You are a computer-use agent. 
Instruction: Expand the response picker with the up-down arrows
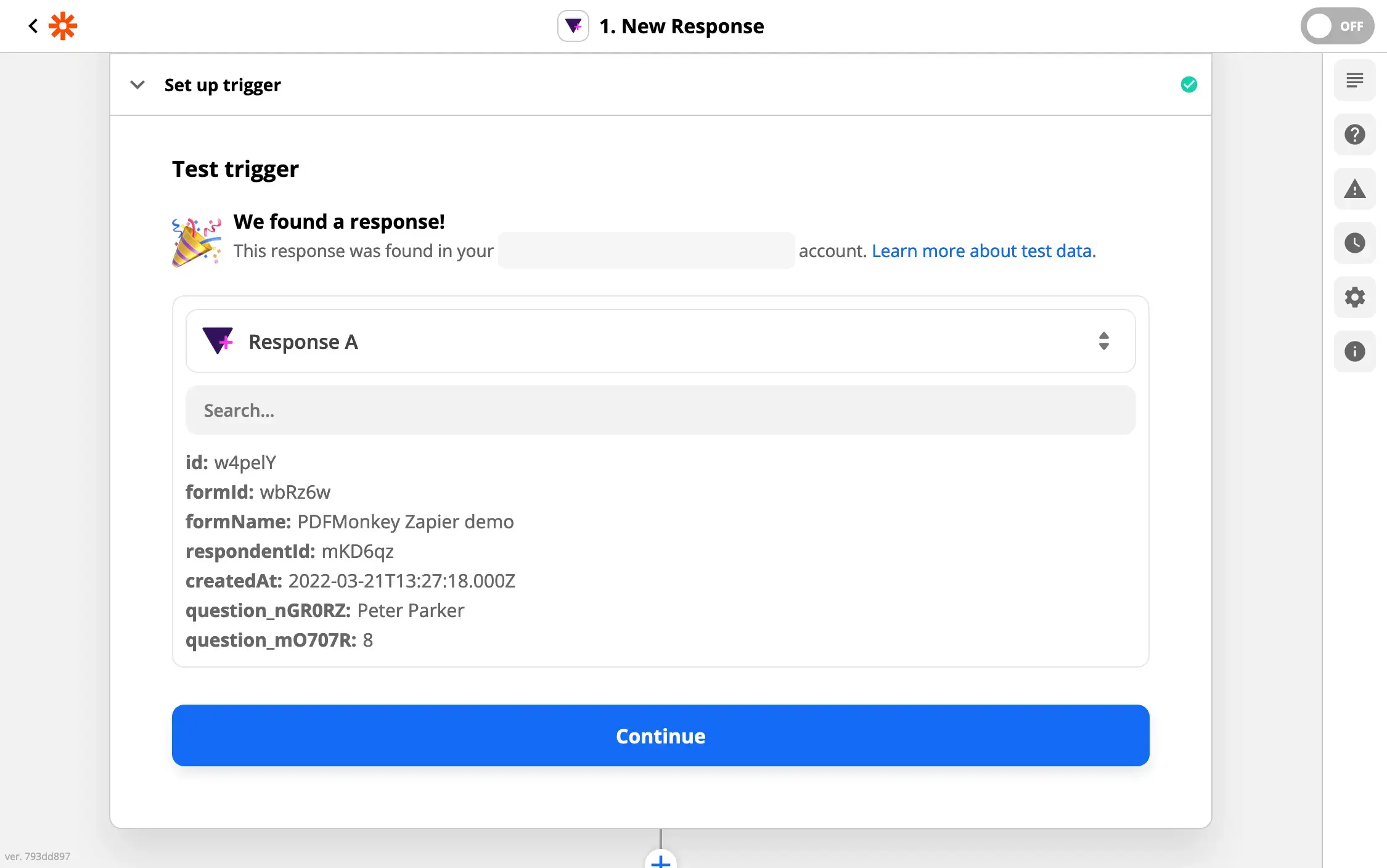point(1103,341)
